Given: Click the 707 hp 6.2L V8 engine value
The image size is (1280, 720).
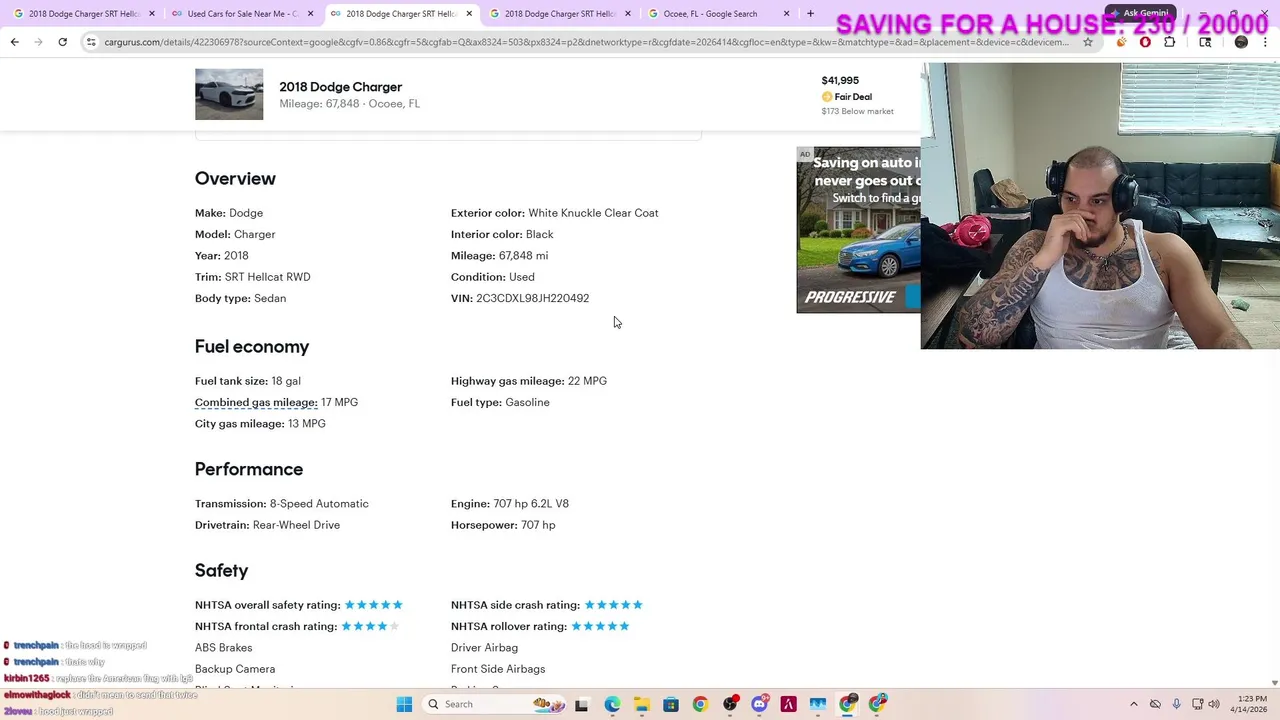Looking at the screenshot, I should coord(531,504).
